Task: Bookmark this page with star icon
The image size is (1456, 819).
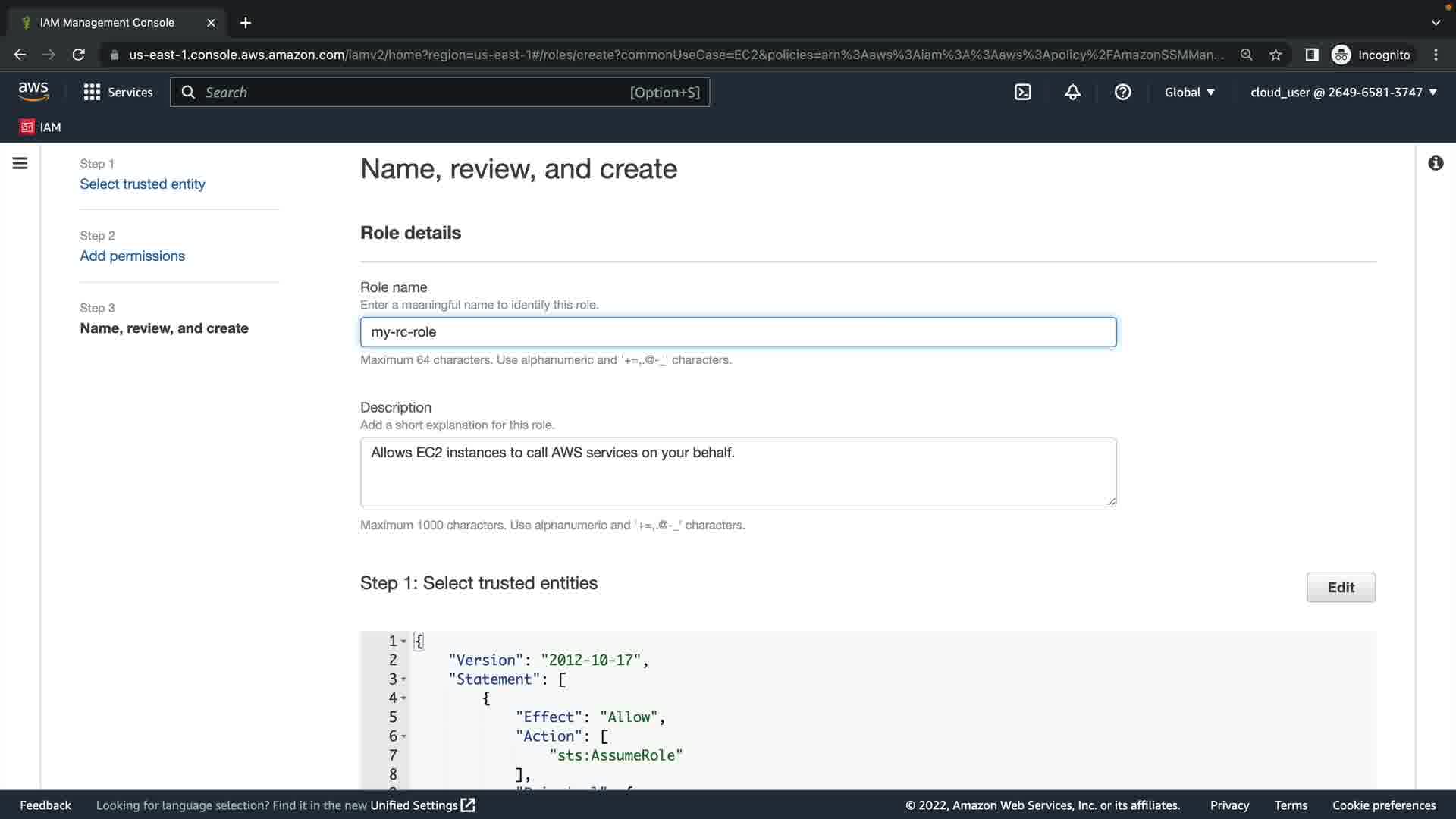Action: pos(1276,55)
